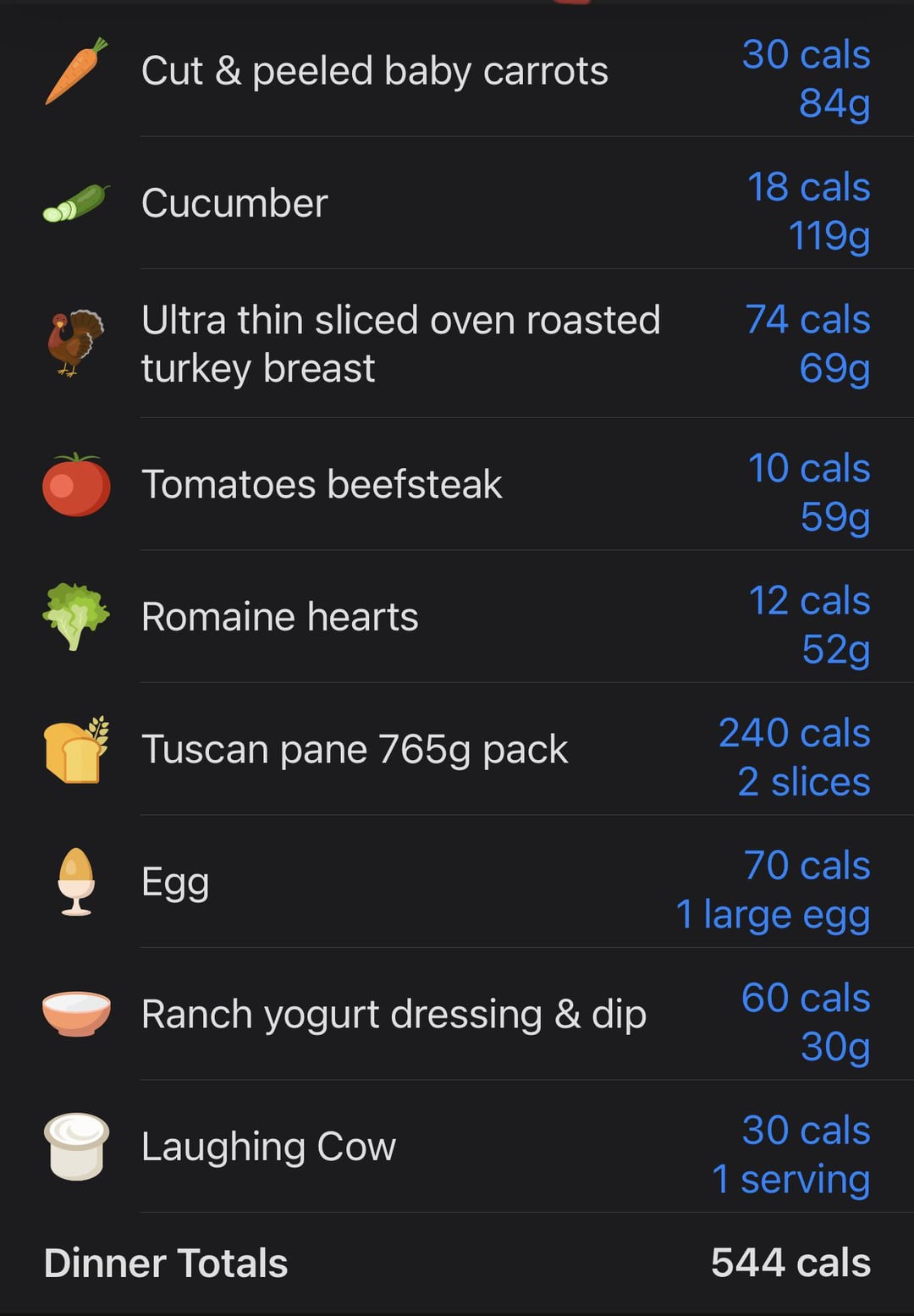914x1316 pixels.
Task: Tap the cucumber icon
Action: point(76,203)
